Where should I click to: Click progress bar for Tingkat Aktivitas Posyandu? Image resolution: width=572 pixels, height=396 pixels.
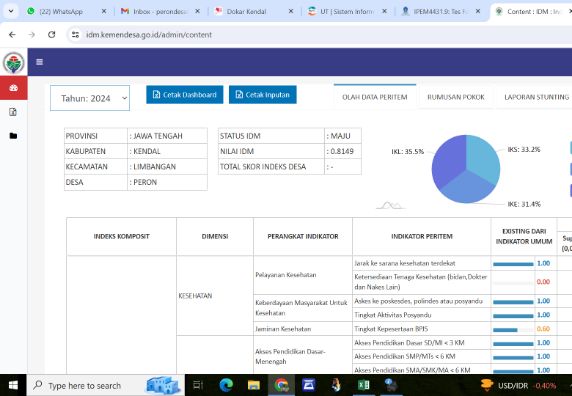pyautogui.click(x=513, y=316)
